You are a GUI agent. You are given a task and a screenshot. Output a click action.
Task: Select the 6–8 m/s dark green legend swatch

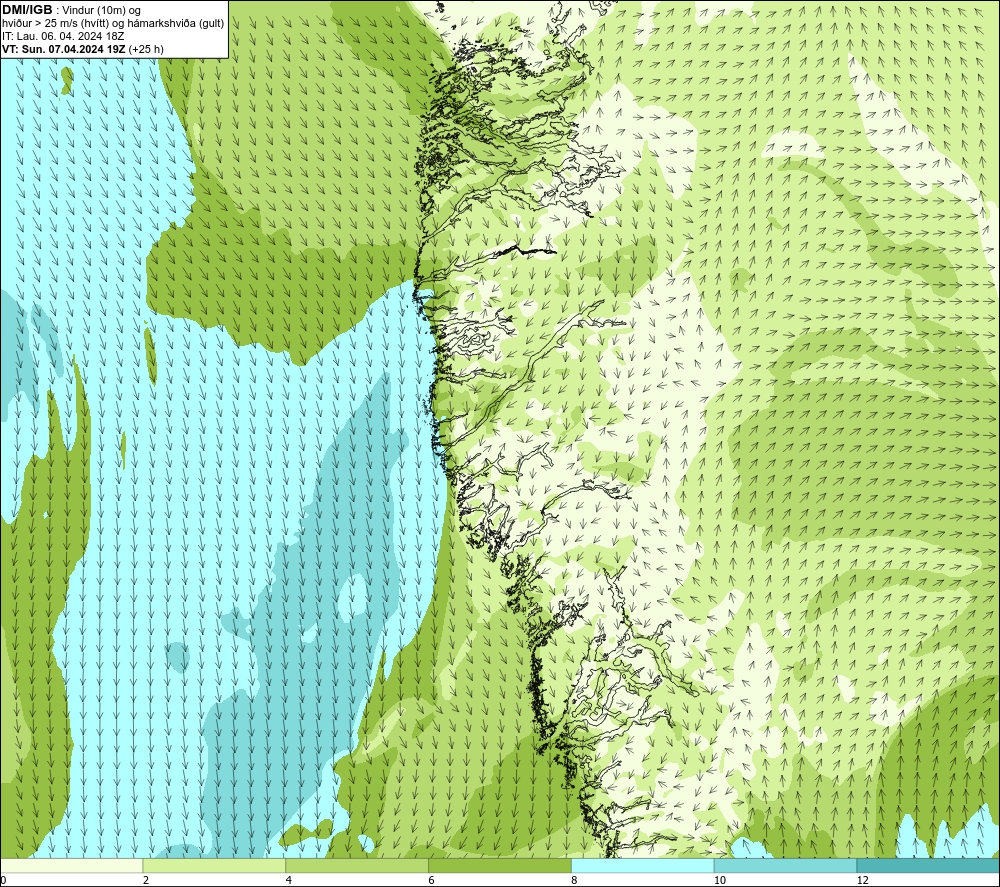tap(500, 865)
